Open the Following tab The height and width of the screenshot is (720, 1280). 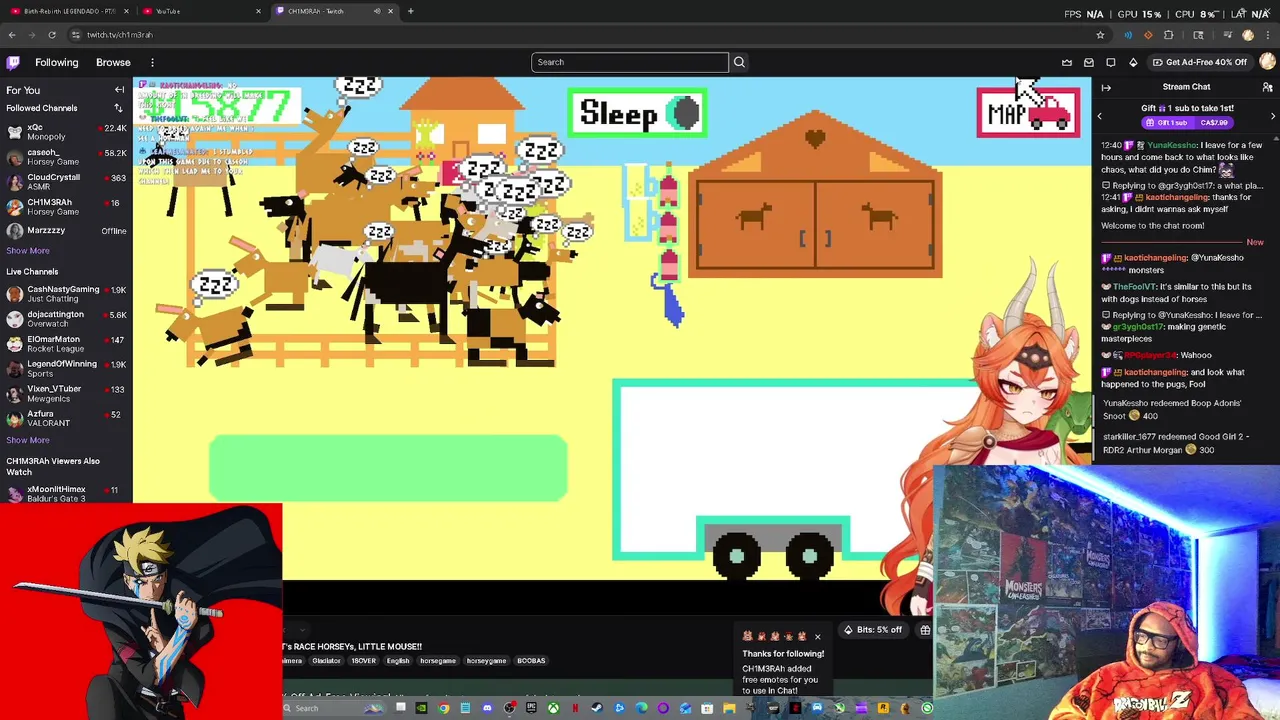tap(56, 62)
